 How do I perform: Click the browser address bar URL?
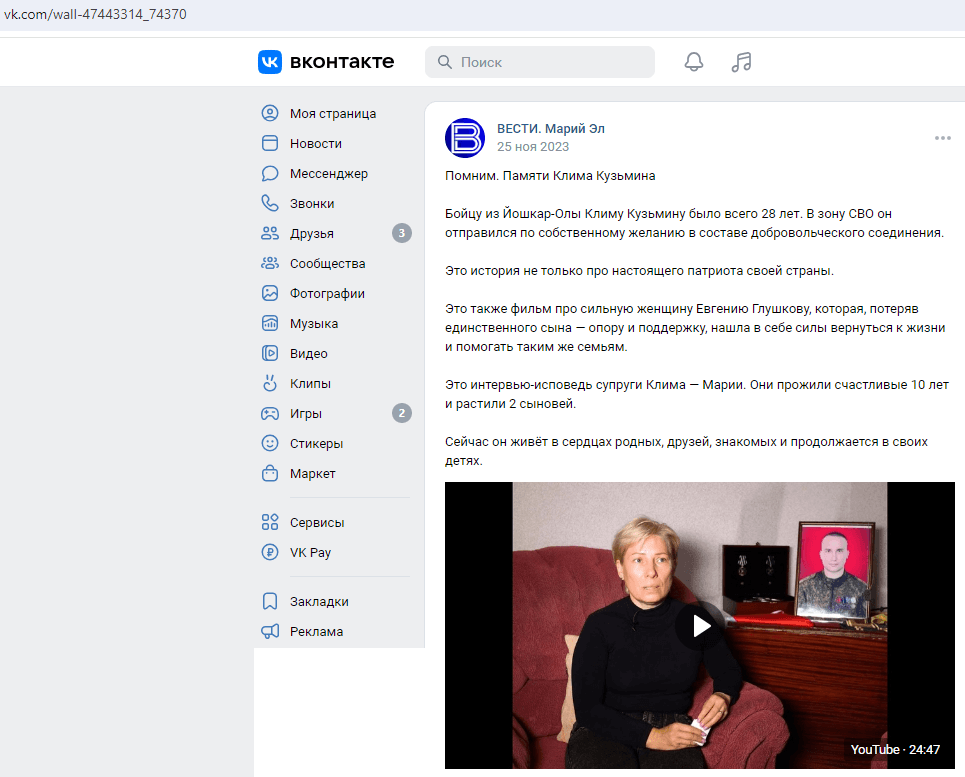(x=95, y=14)
